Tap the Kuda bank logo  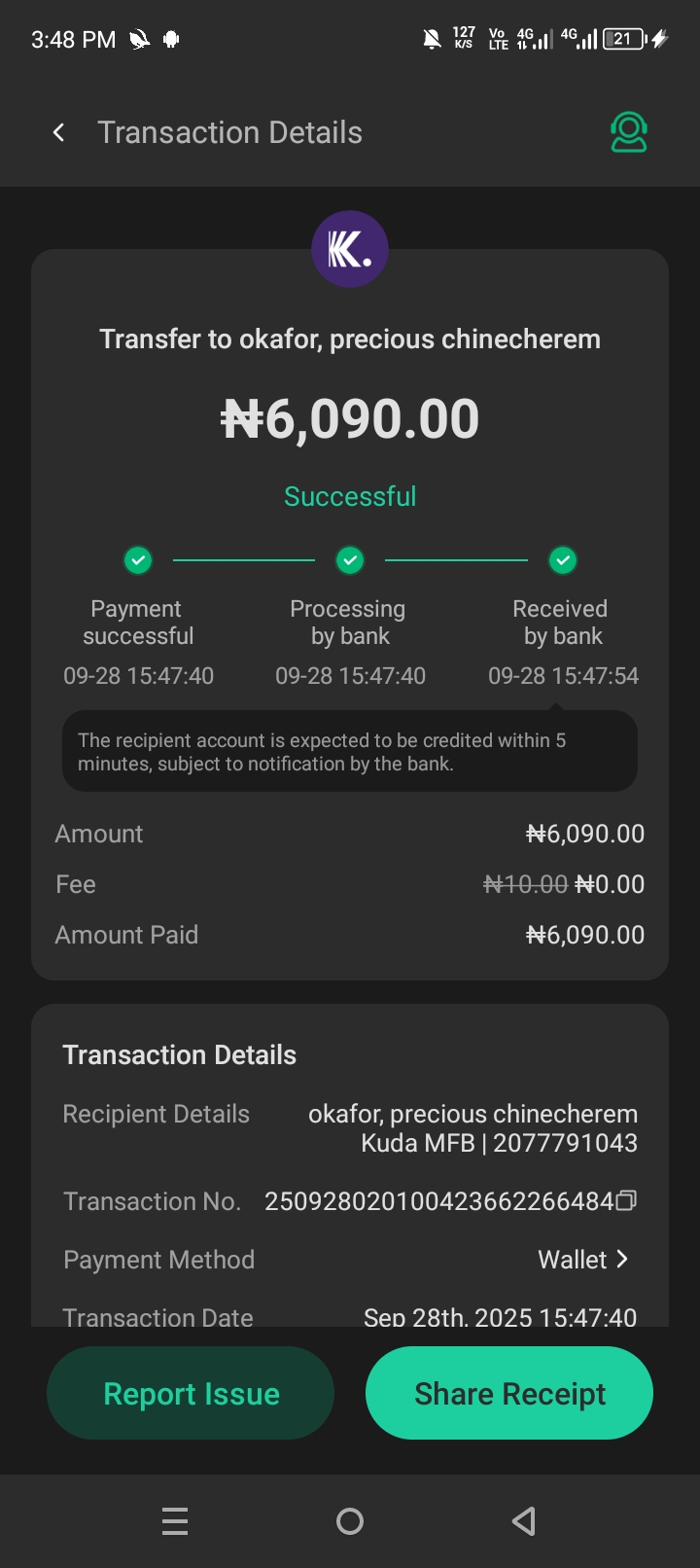pyautogui.click(x=350, y=250)
